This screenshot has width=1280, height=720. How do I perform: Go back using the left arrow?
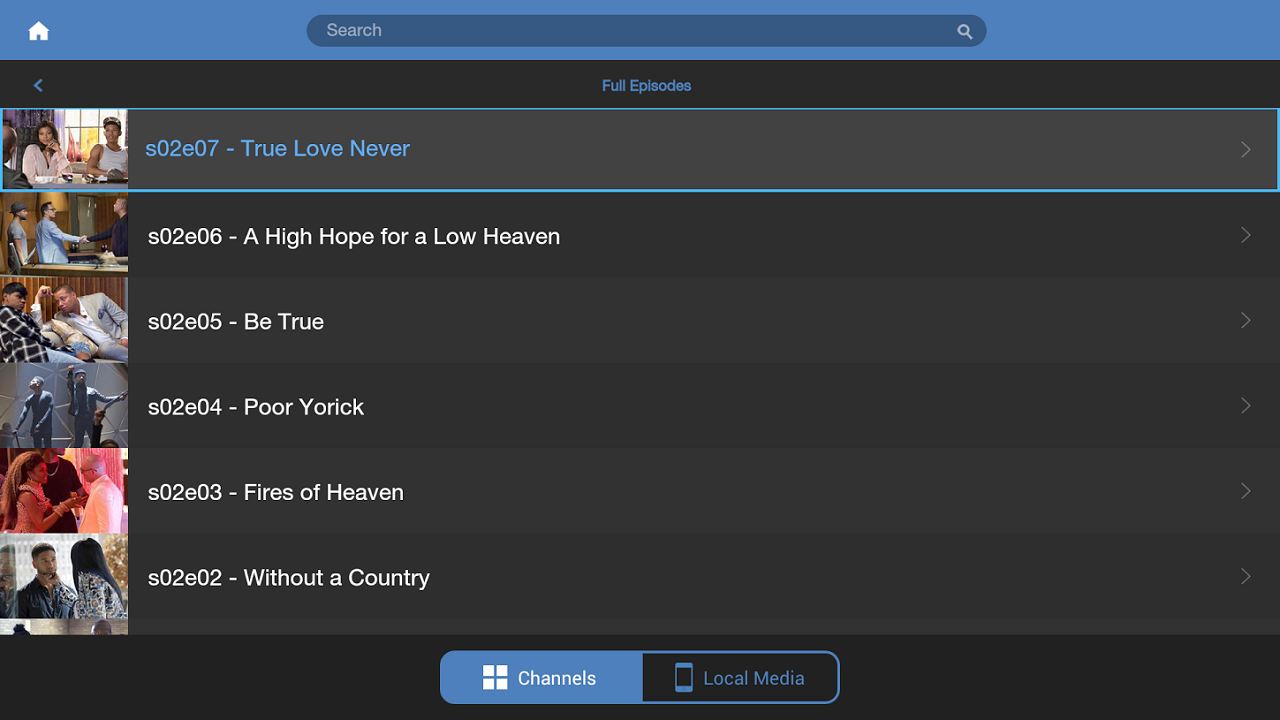[38, 86]
